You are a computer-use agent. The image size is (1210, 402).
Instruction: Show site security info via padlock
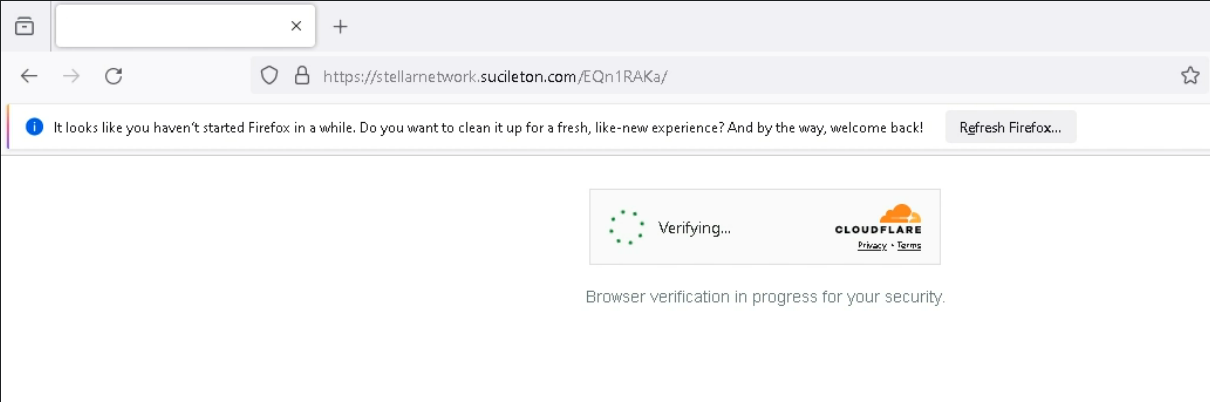coord(301,76)
